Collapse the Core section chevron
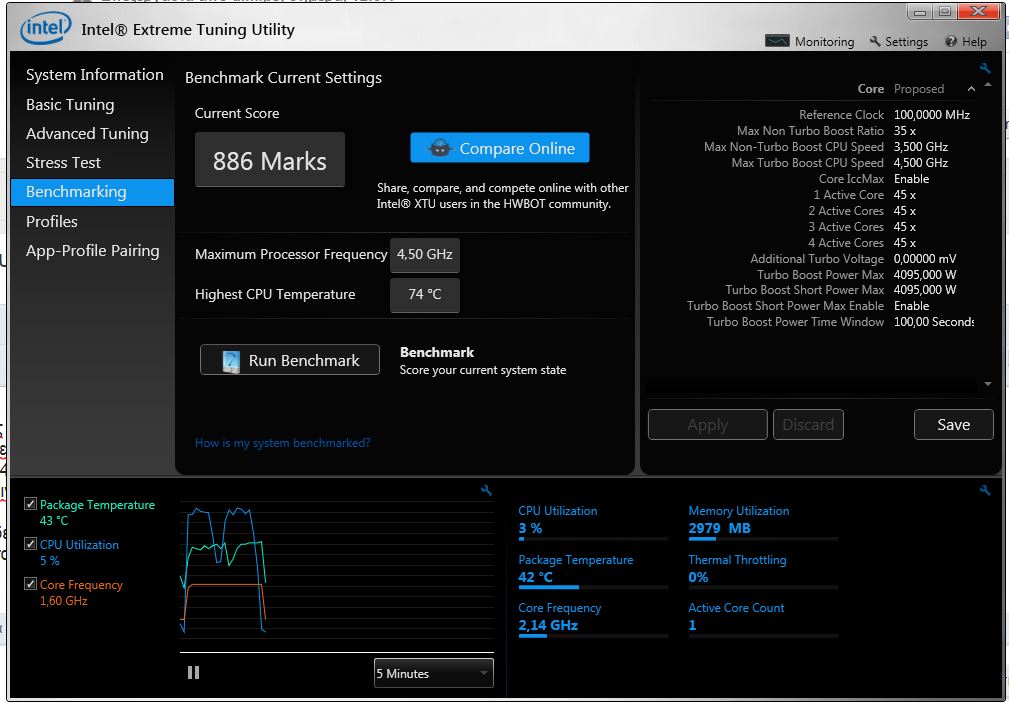This screenshot has width=1009, height=703. (971, 89)
